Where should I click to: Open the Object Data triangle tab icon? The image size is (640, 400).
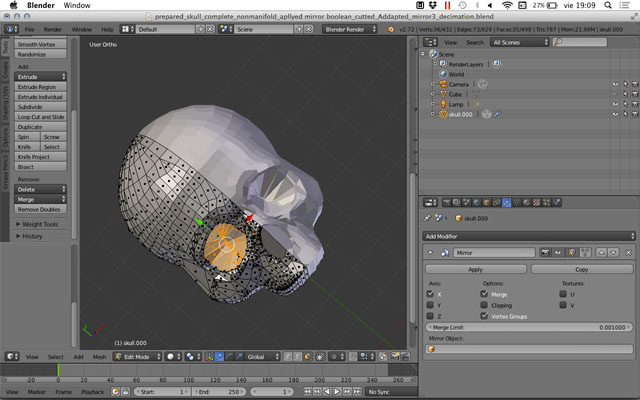pyautogui.click(x=517, y=202)
